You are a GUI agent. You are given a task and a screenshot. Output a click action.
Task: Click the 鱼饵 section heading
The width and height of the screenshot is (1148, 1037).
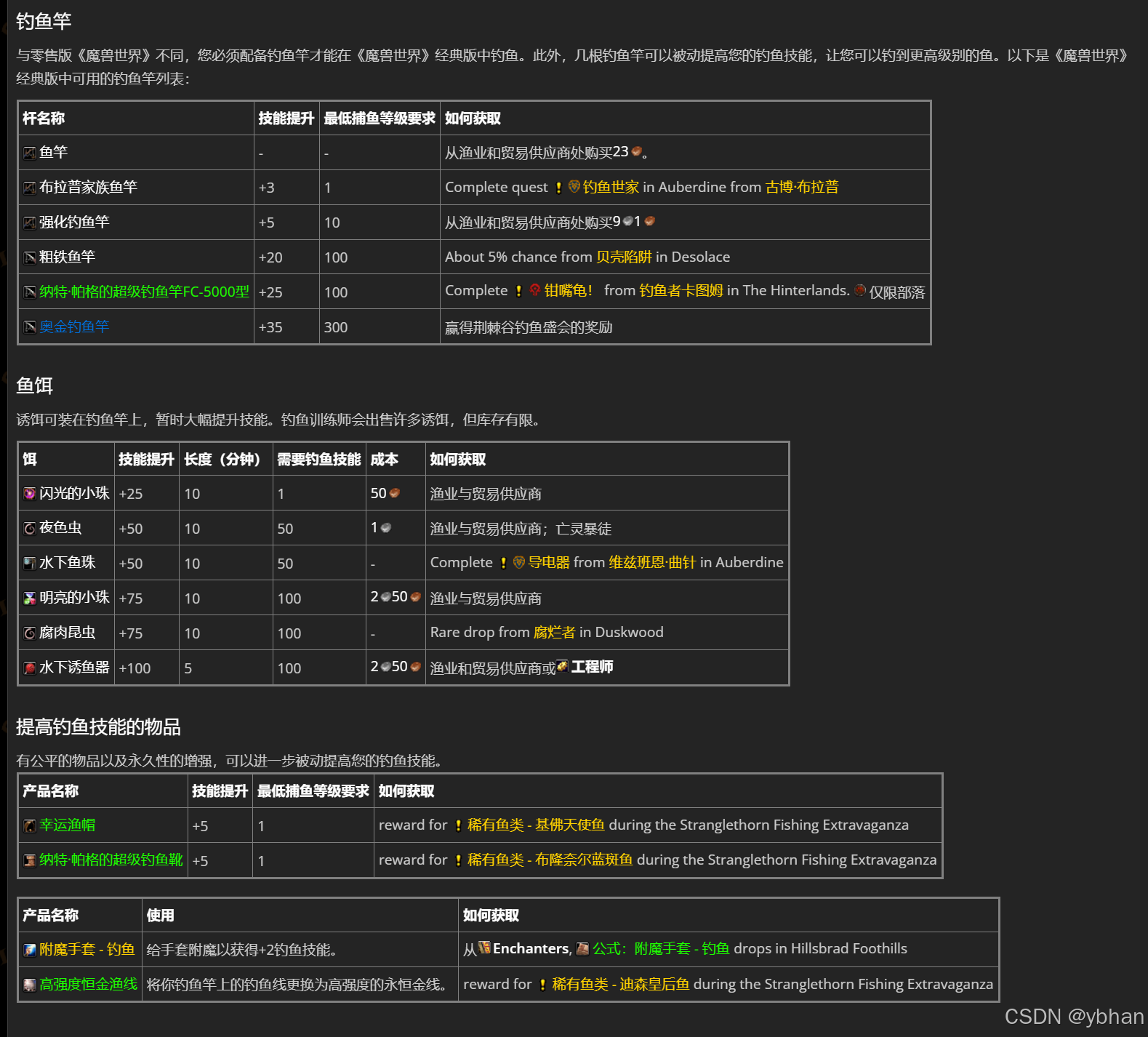(x=34, y=385)
